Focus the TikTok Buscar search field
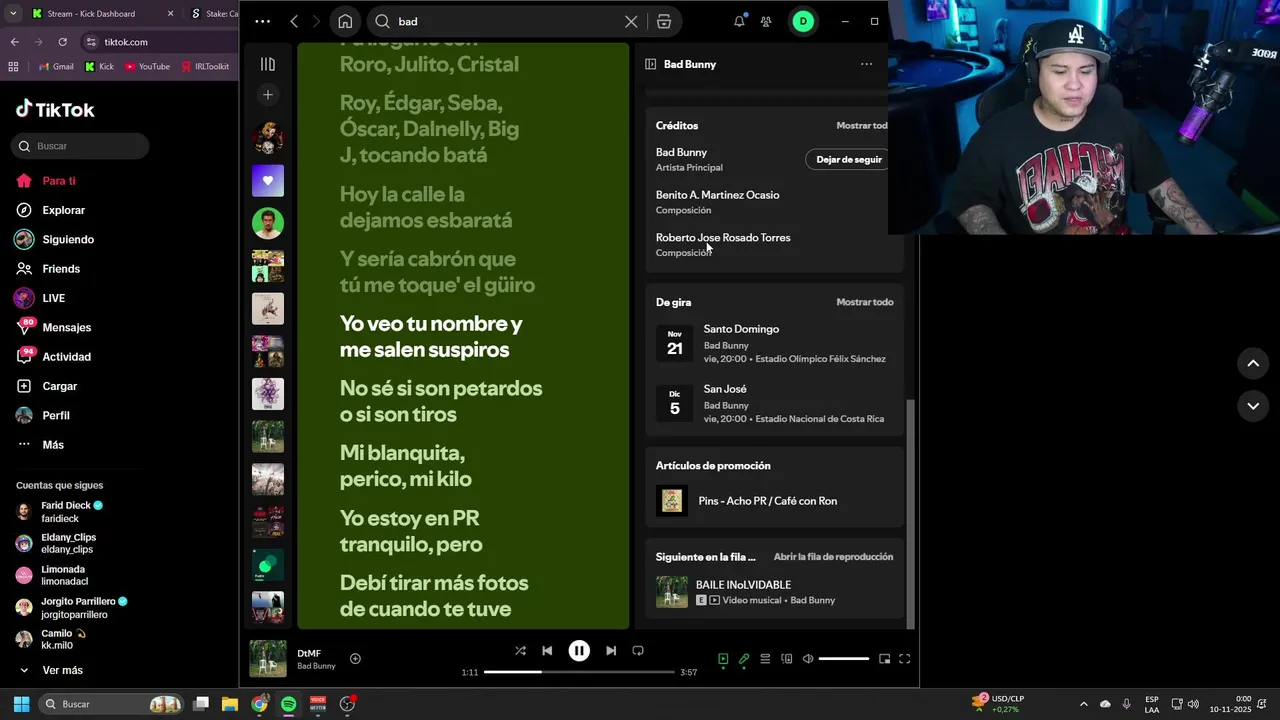 80,146
